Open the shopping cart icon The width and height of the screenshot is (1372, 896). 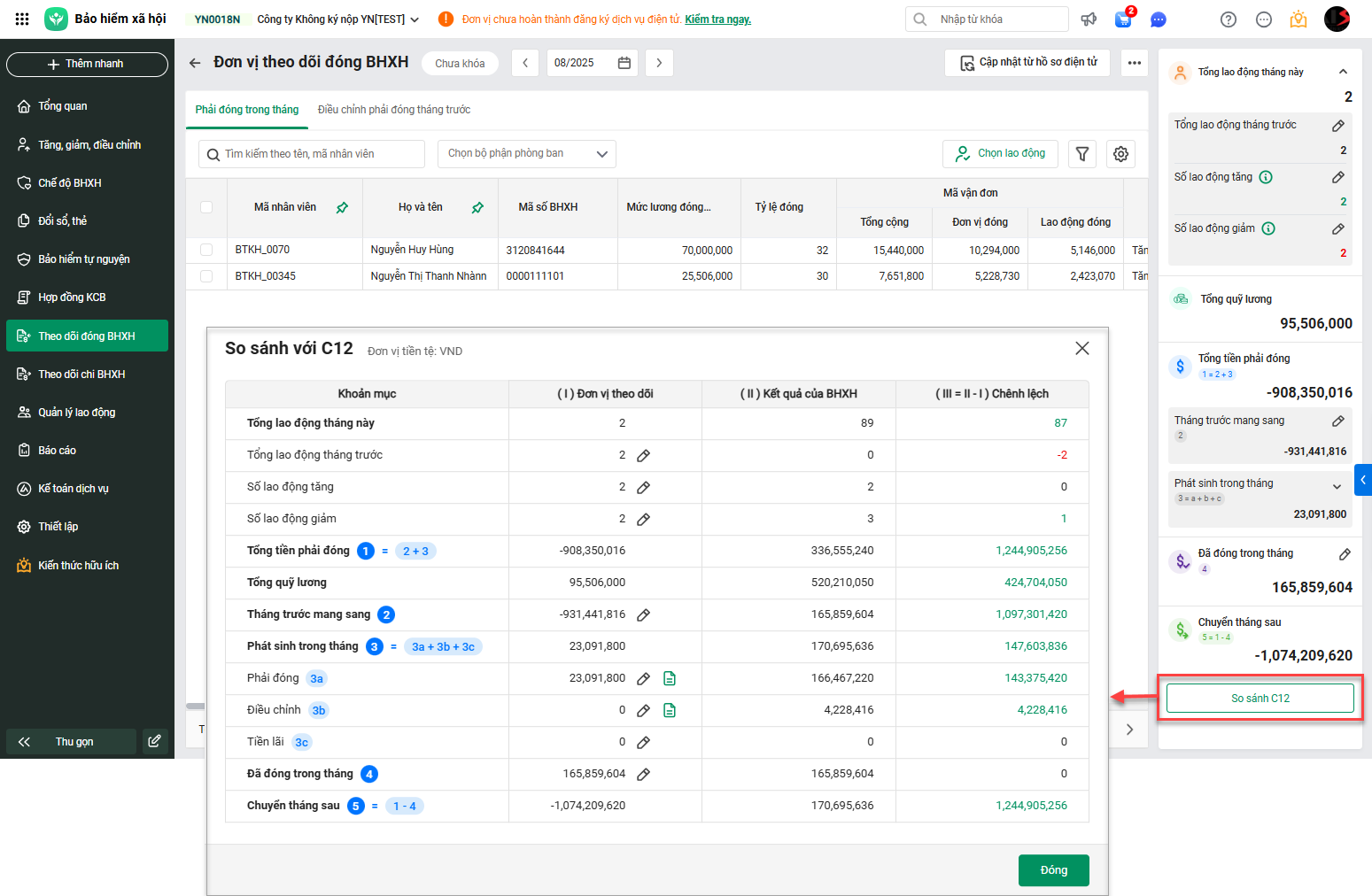[x=1123, y=19]
